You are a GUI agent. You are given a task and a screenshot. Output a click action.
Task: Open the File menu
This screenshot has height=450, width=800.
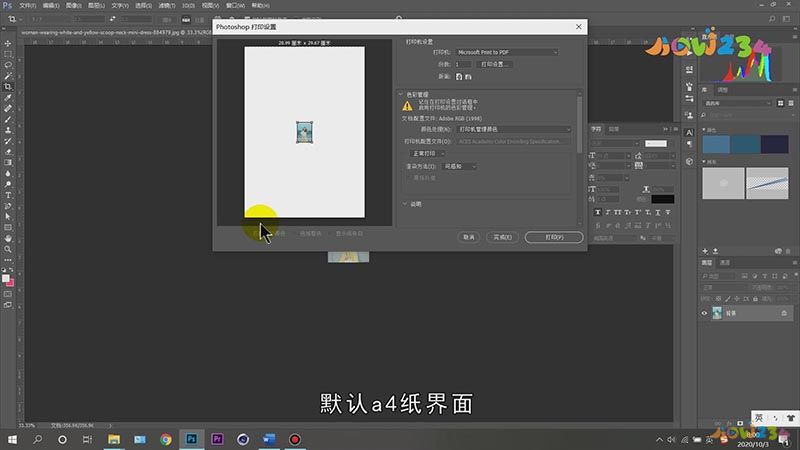(28, 6)
